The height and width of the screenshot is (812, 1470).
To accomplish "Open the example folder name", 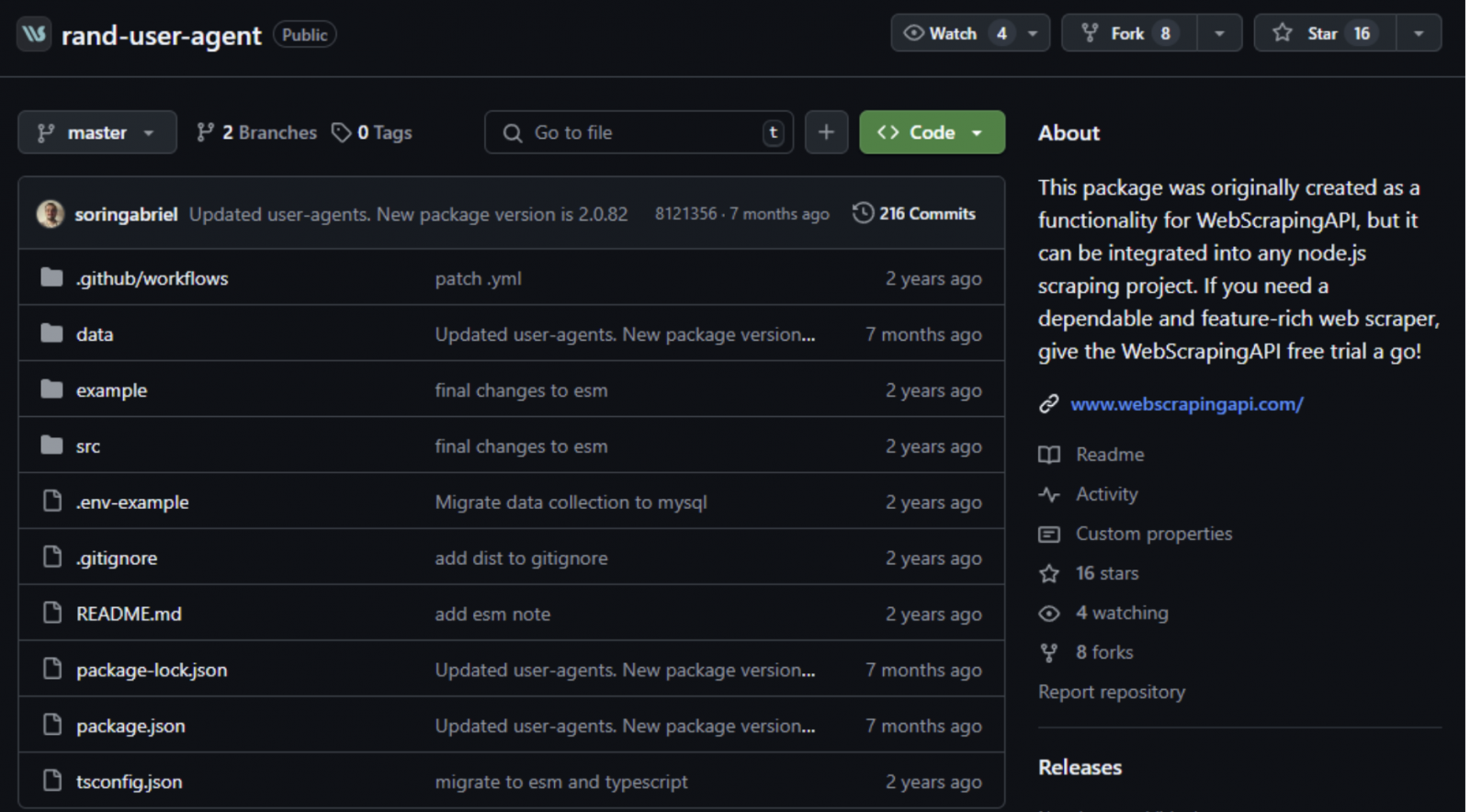I will pos(111,390).
